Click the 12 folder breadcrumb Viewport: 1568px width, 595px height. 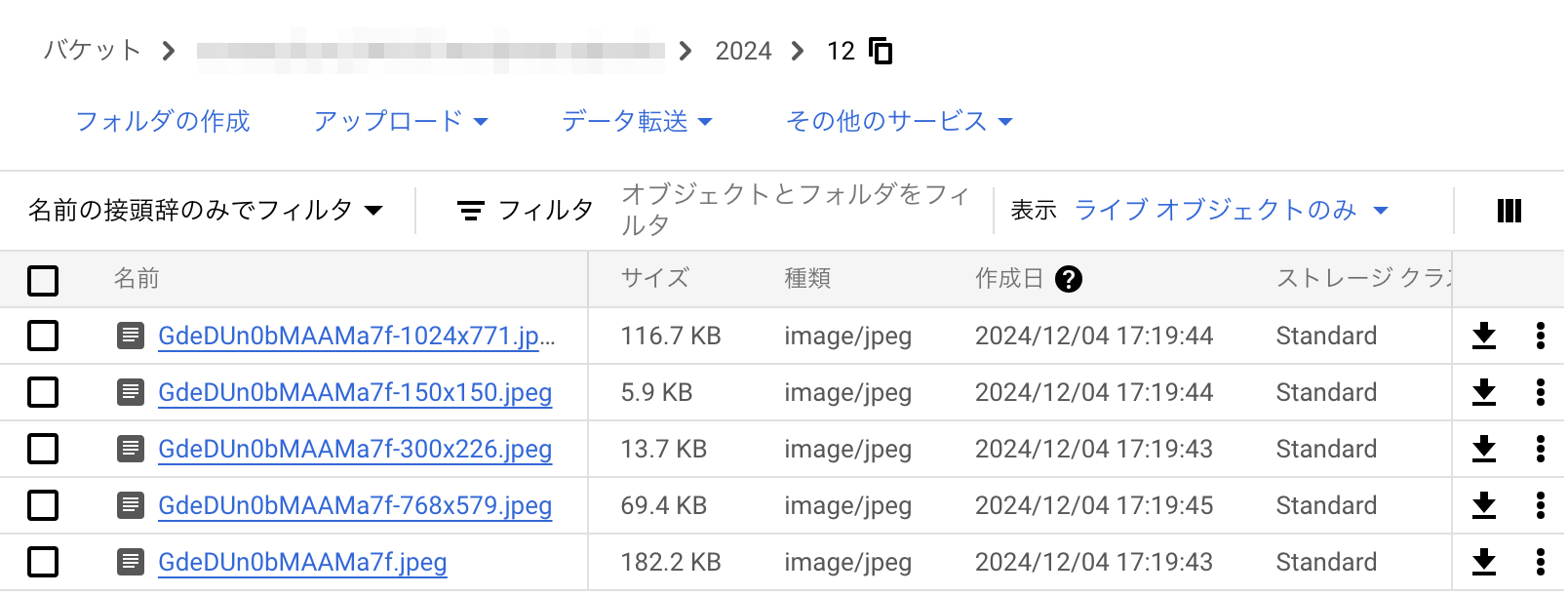[841, 51]
